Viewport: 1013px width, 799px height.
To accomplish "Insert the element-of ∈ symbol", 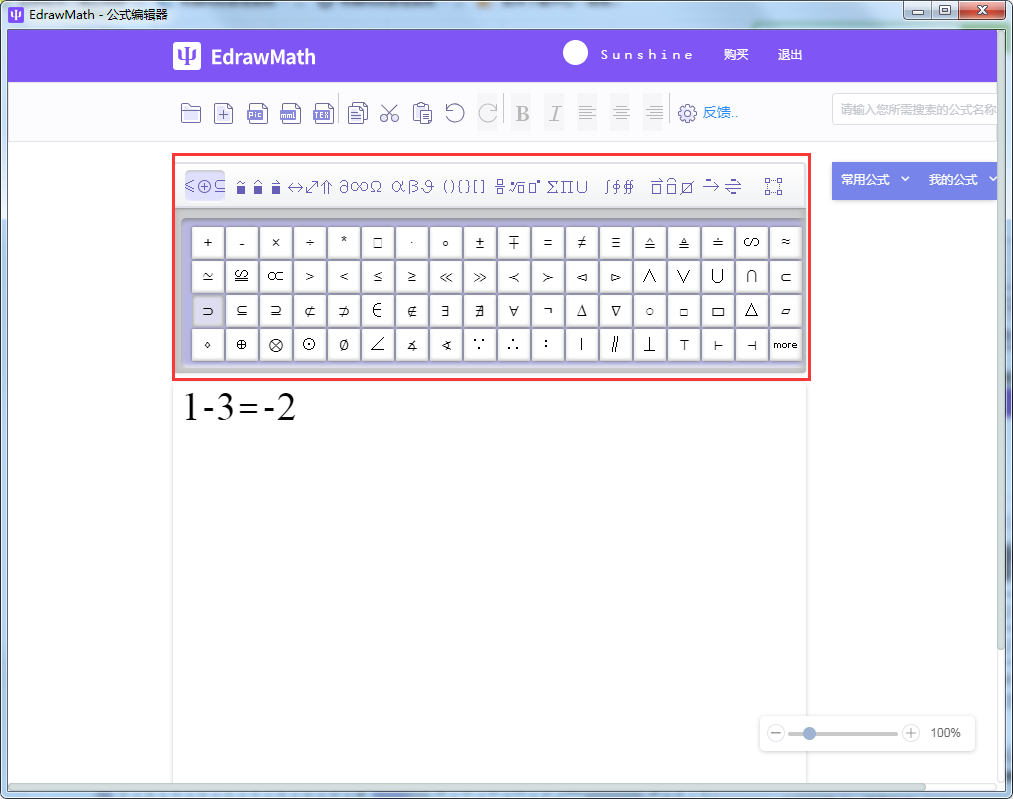I will click(x=378, y=311).
